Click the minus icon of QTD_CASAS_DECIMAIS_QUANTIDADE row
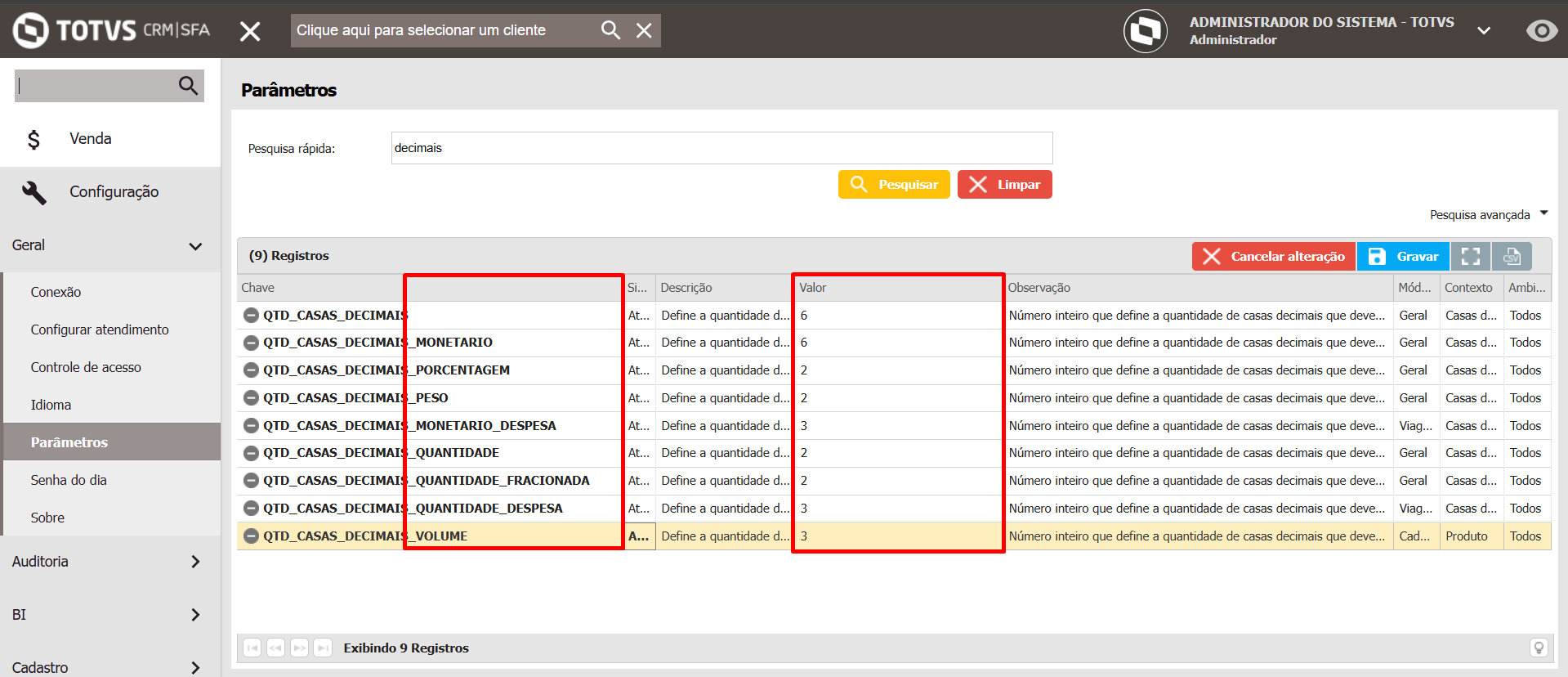 [x=252, y=453]
